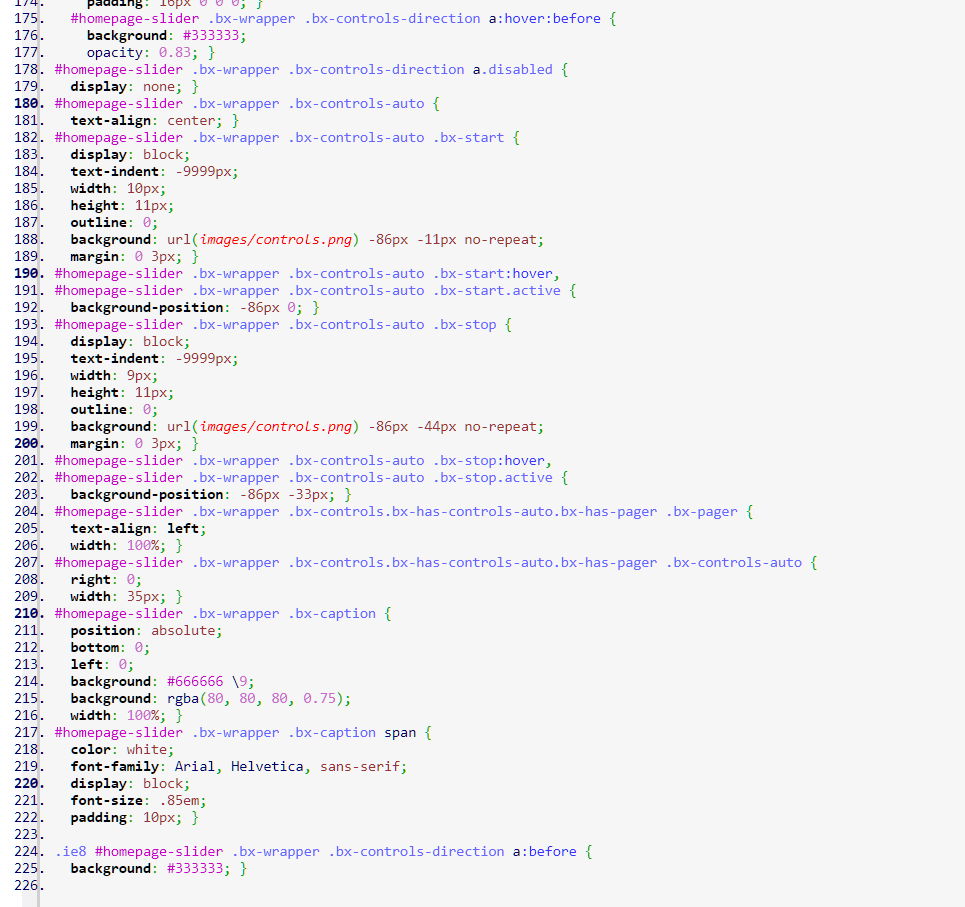This screenshot has height=907, width=965.
Task: Click the line number 190
Action: pyautogui.click(x=29, y=273)
